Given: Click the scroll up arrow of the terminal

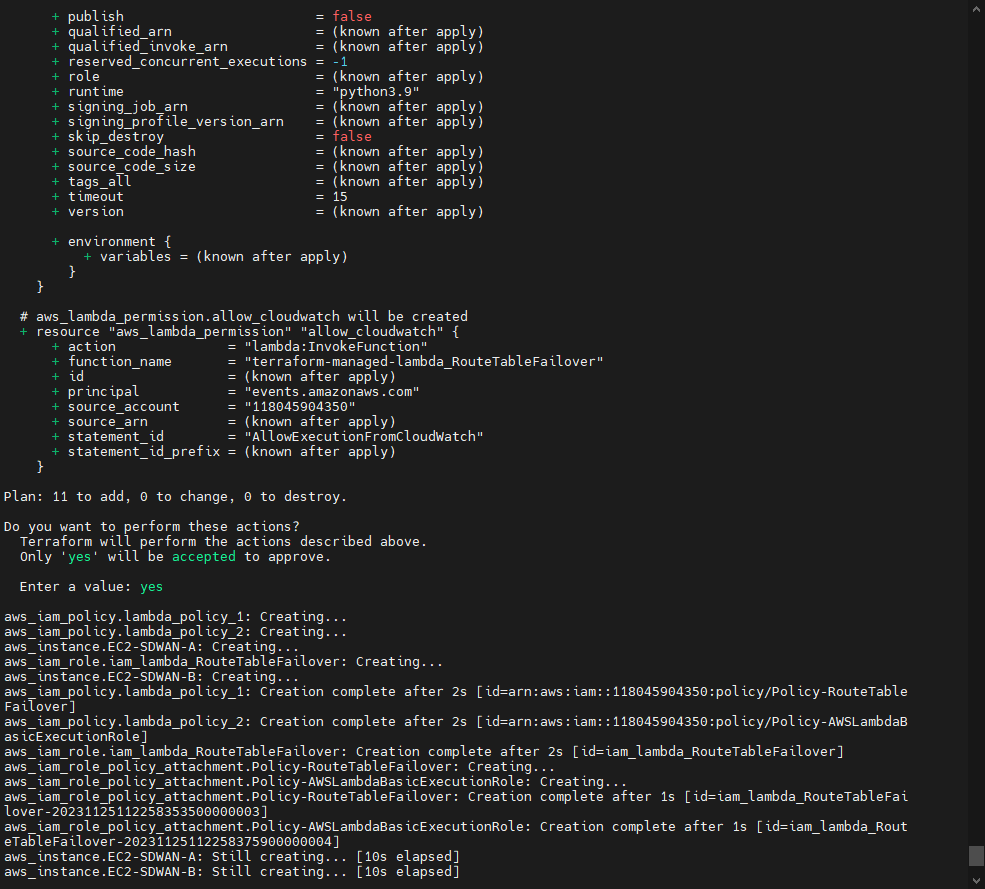Looking at the screenshot, I should (976, 8).
